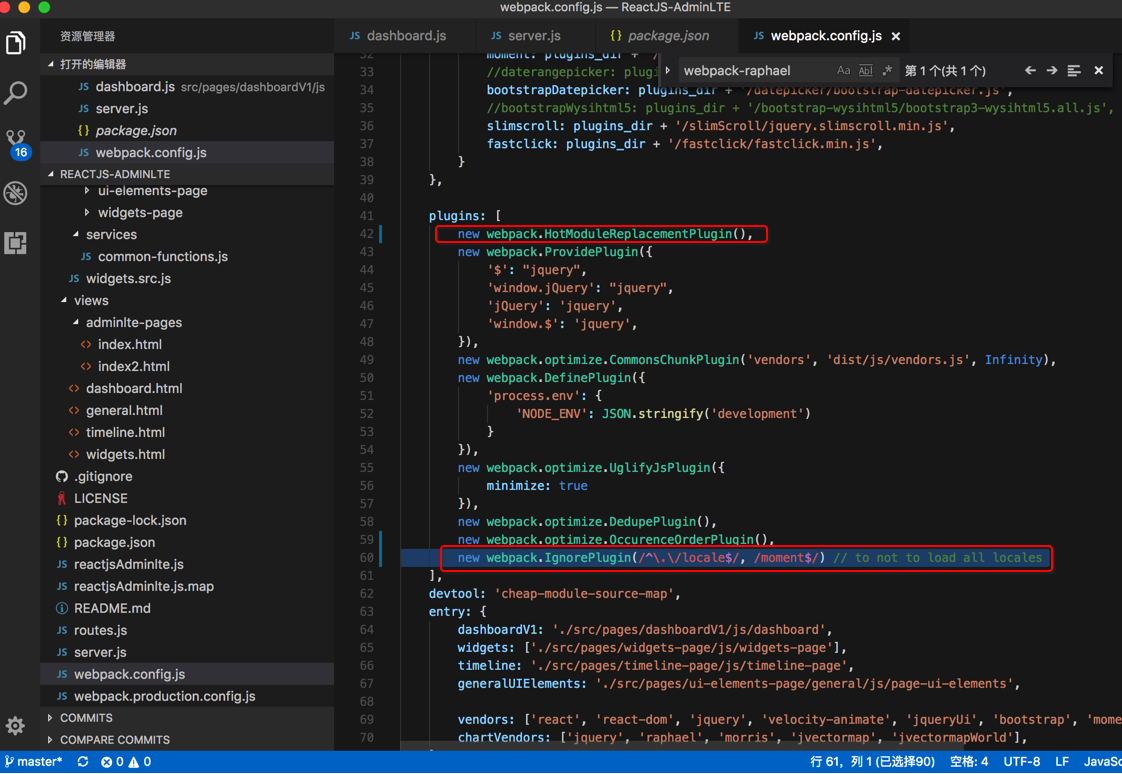Open the Extensions view icon
Screen dimensions: 1122x774
[x=16, y=242]
